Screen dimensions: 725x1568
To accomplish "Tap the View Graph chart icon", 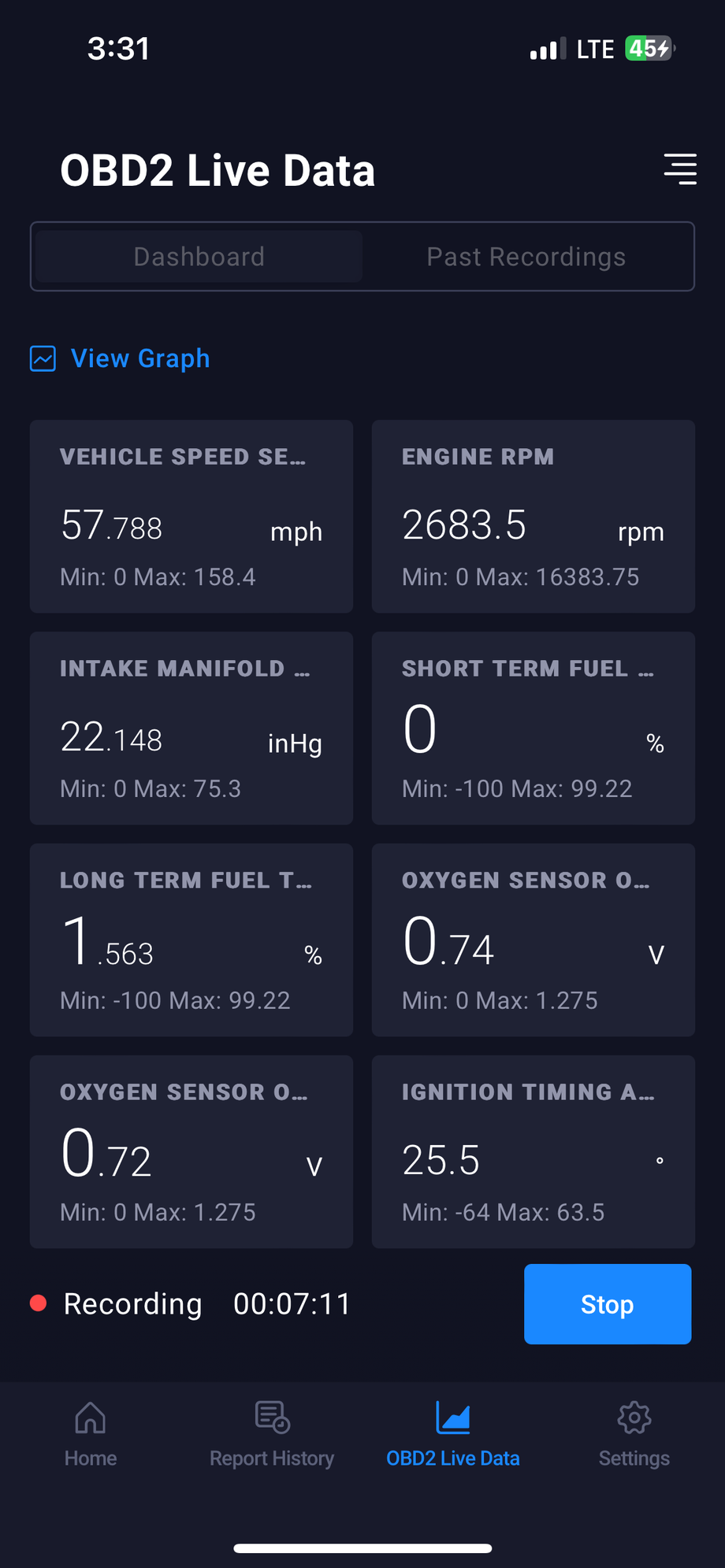I will [43, 358].
